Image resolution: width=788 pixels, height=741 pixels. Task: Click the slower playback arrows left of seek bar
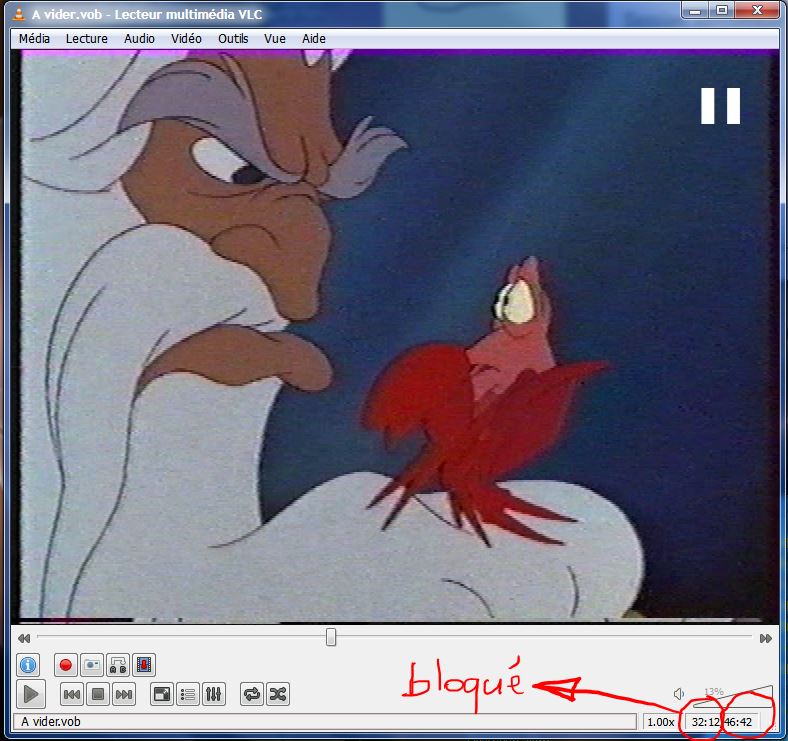(24, 638)
